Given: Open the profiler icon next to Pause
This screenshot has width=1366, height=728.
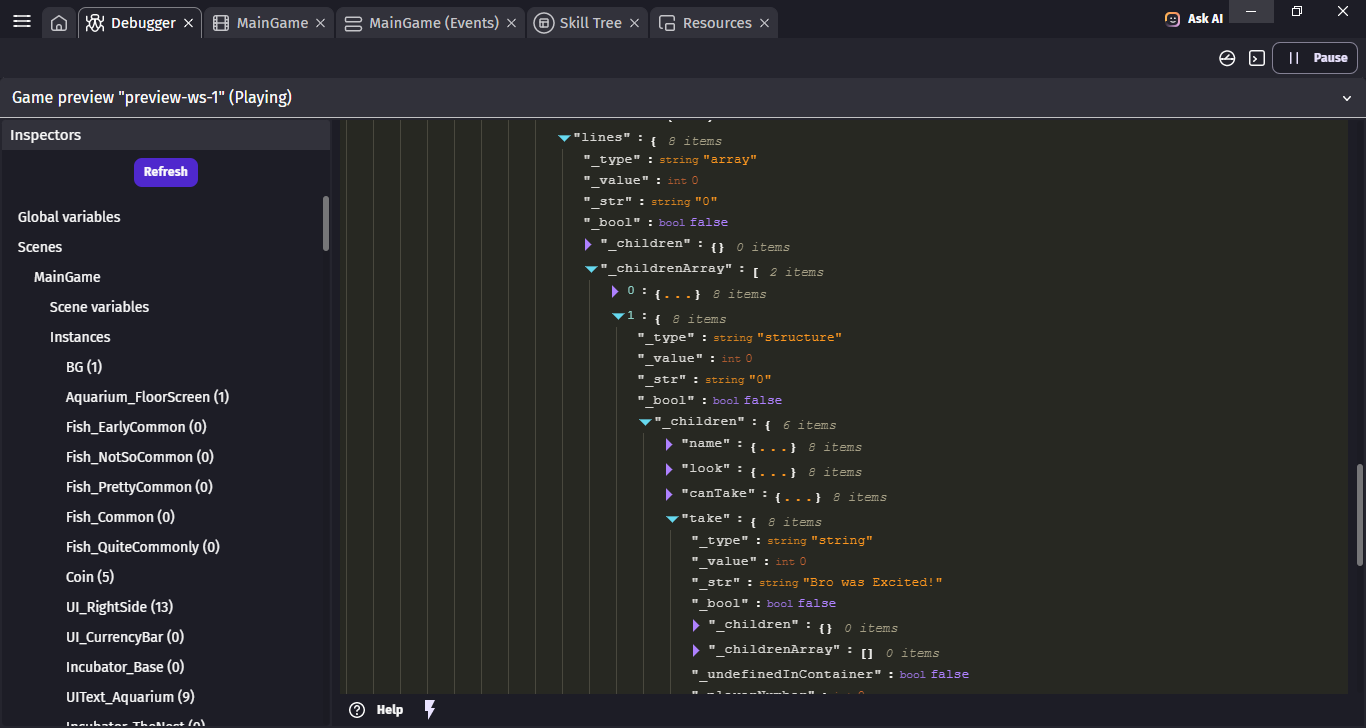Looking at the screenshot, I should coord(1227,58).
